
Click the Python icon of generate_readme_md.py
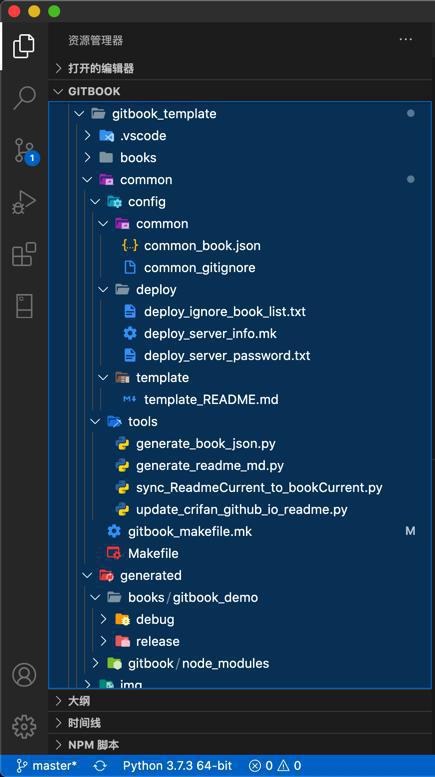[122, 465]
